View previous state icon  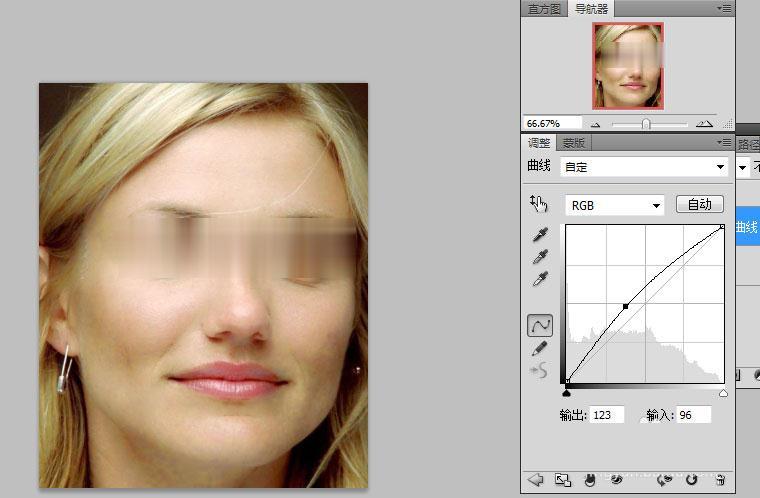(x=664, y=480)
